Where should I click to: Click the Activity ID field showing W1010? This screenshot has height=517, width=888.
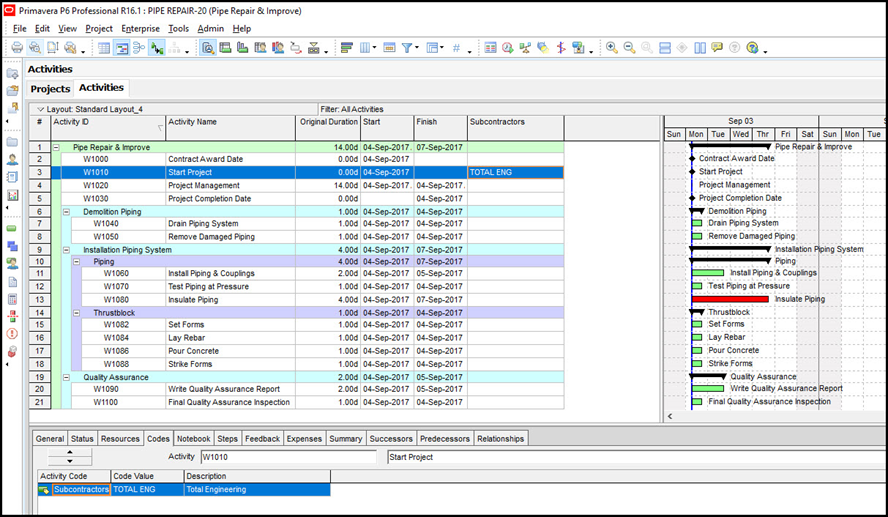point(288,457)
